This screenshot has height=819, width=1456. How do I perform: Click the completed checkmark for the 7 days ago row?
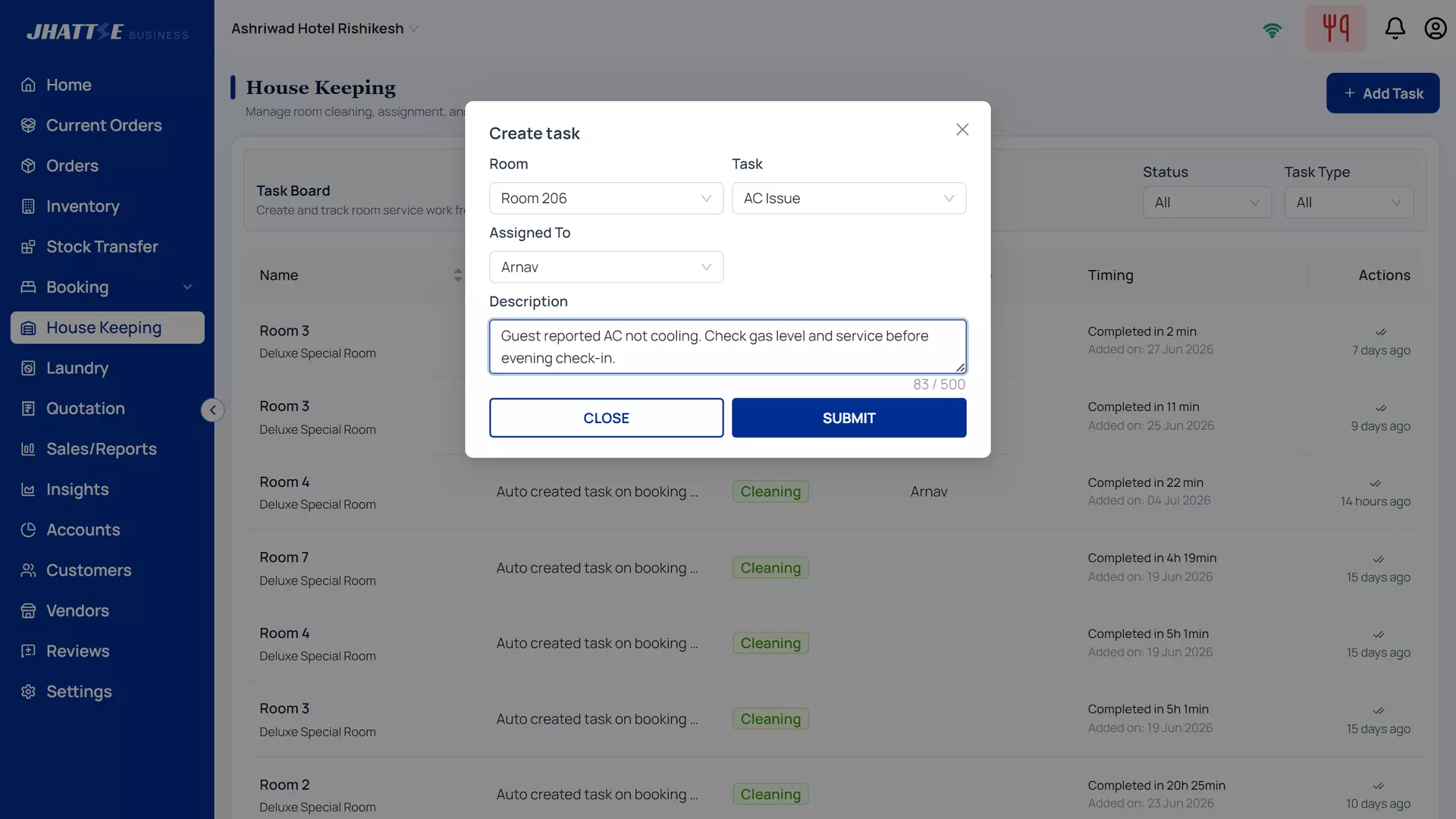[1380, 332]
